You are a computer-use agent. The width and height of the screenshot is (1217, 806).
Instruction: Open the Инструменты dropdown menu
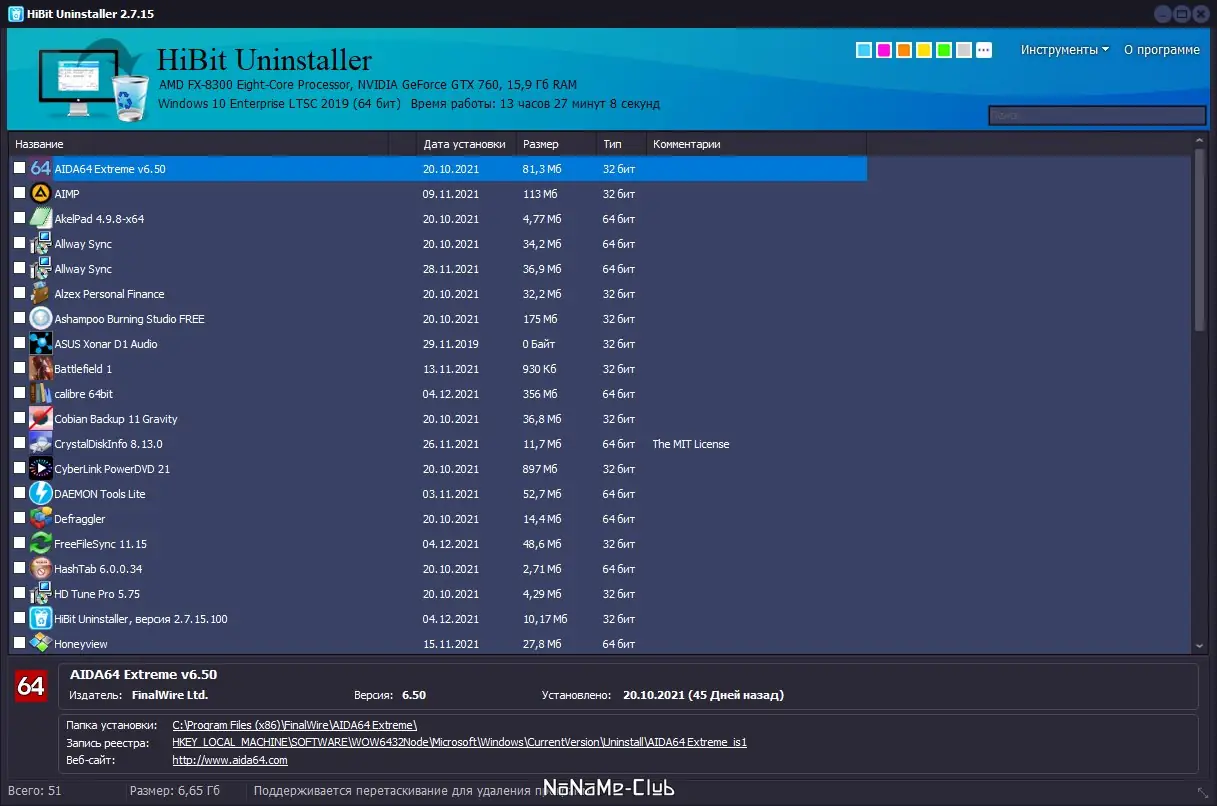click(1064, 50)
